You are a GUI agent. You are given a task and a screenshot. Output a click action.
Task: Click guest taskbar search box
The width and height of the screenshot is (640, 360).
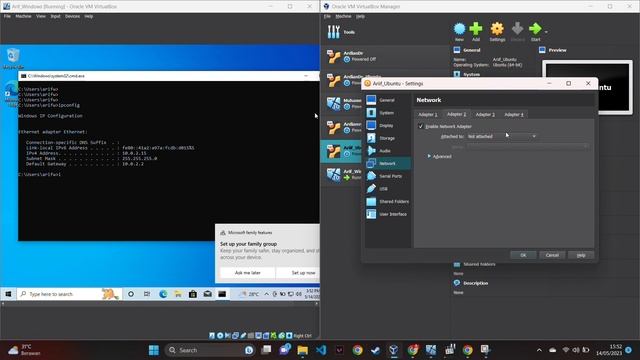tap(69, 294)
